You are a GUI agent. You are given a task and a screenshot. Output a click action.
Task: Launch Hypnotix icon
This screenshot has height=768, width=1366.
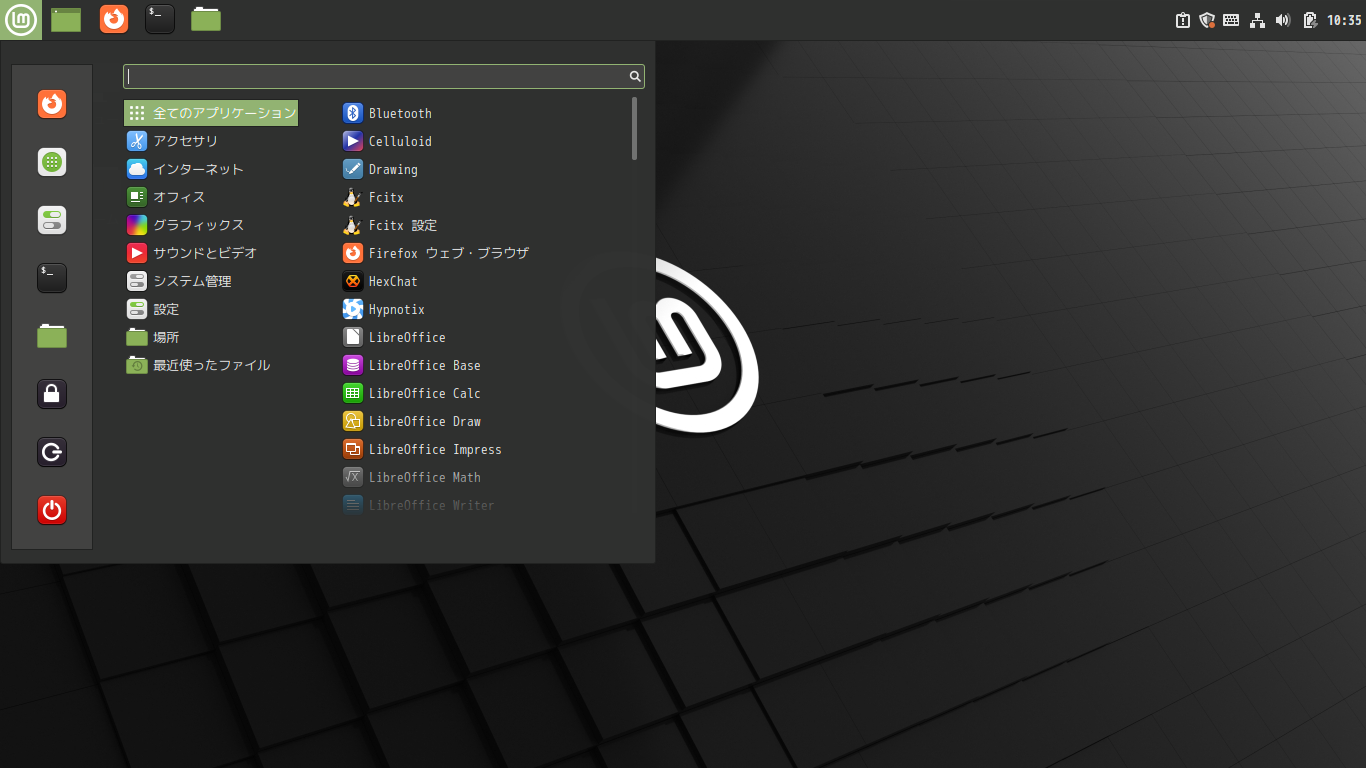[x=352, y=309]
